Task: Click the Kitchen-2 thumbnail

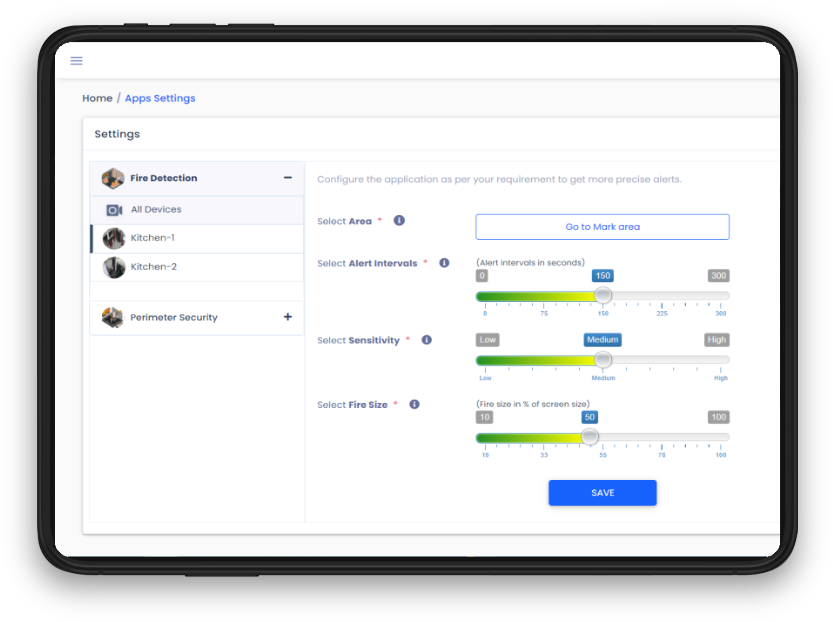Action: [114, 267]
